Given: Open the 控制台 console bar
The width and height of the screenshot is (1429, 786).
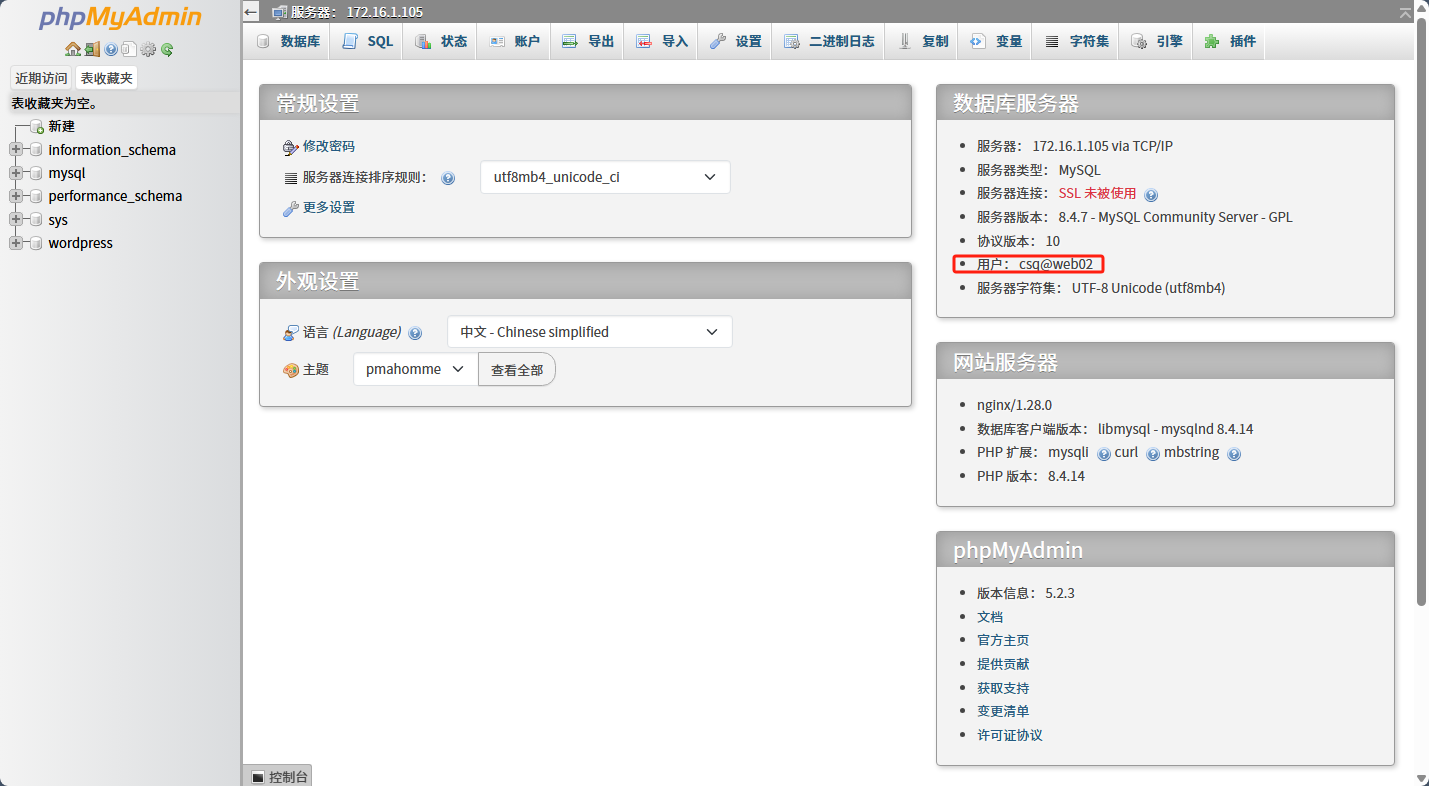Looking at the screenshot, I should pos(278,777).
